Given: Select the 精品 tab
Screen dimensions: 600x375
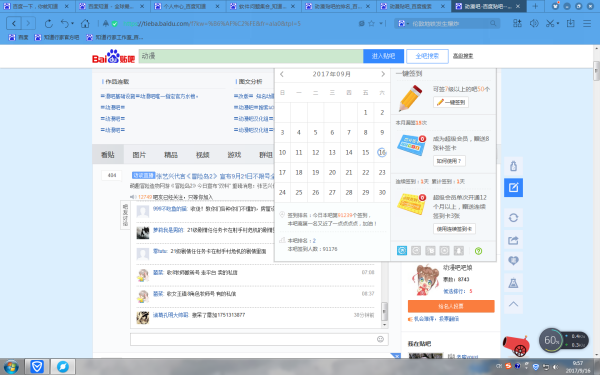Looking at the screenshot, I should click(x=171, y=155).
